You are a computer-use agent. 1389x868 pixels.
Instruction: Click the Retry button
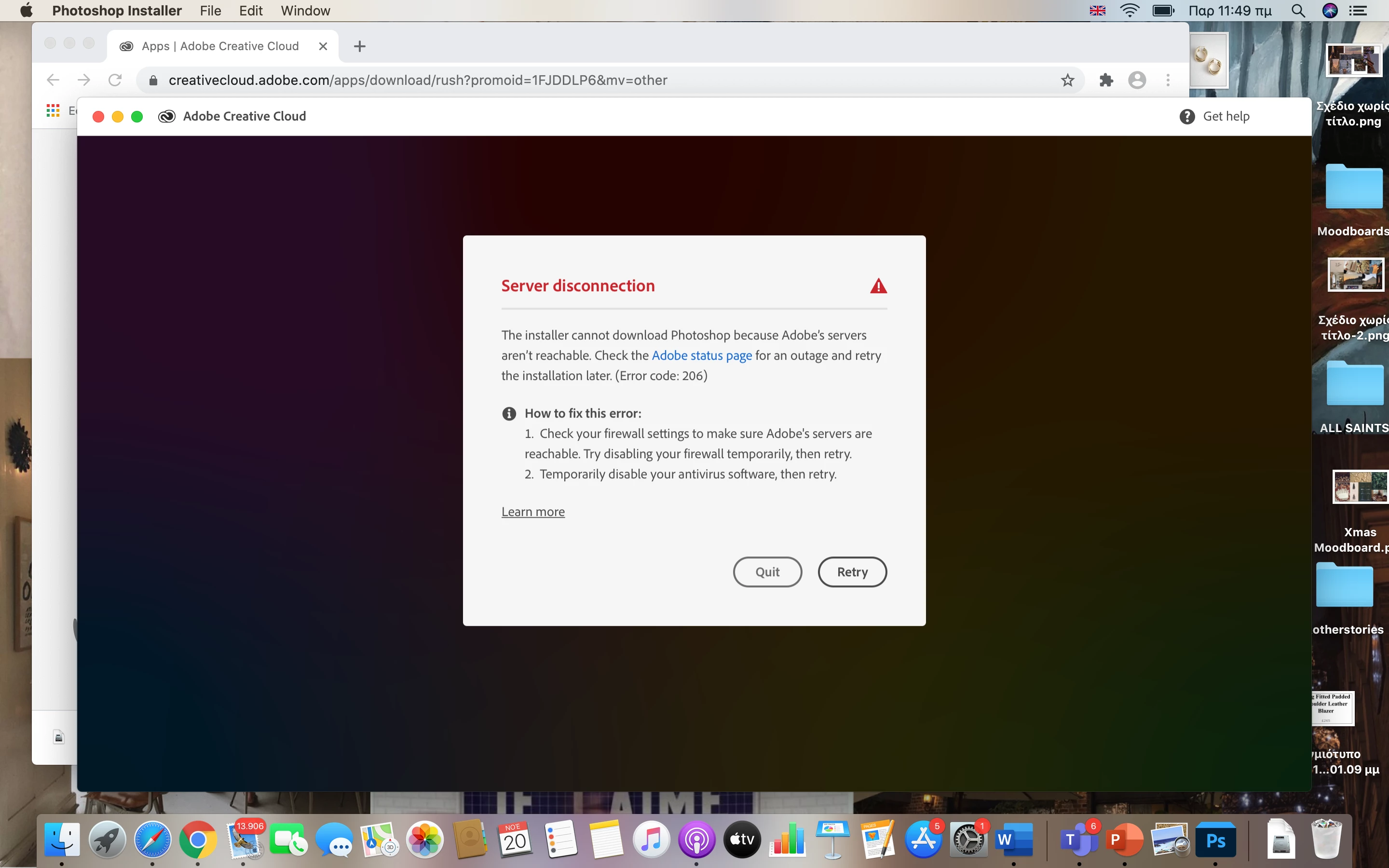click(x=852, y=572)
